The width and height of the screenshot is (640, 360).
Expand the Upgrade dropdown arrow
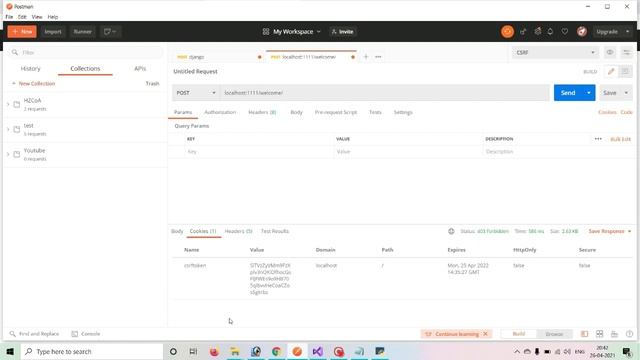(627, 31)
